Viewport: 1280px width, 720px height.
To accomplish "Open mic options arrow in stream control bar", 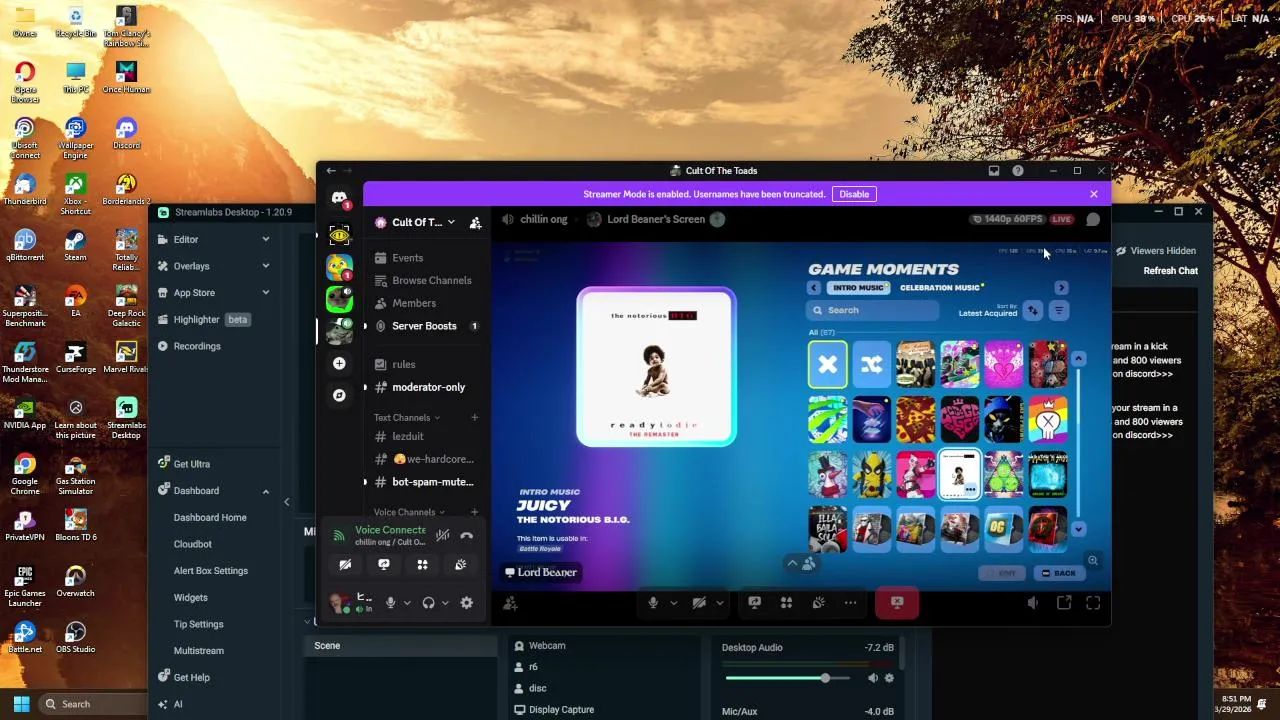I will point(673,603).
